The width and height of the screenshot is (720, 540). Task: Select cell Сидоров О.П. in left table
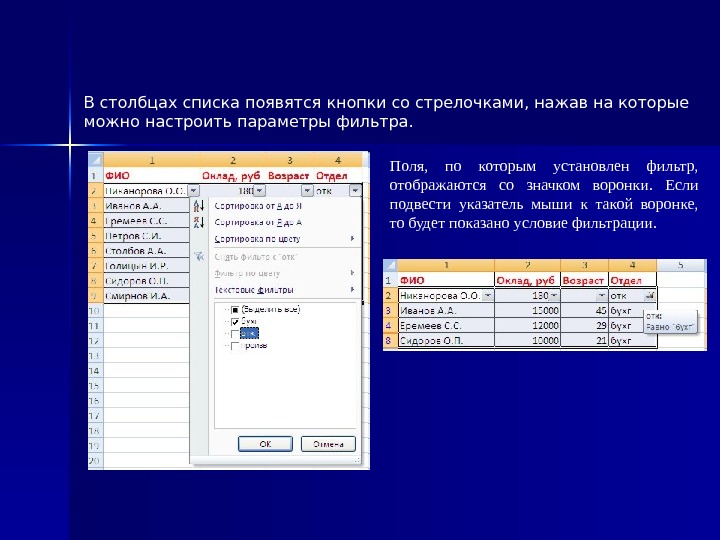[146, 281]
